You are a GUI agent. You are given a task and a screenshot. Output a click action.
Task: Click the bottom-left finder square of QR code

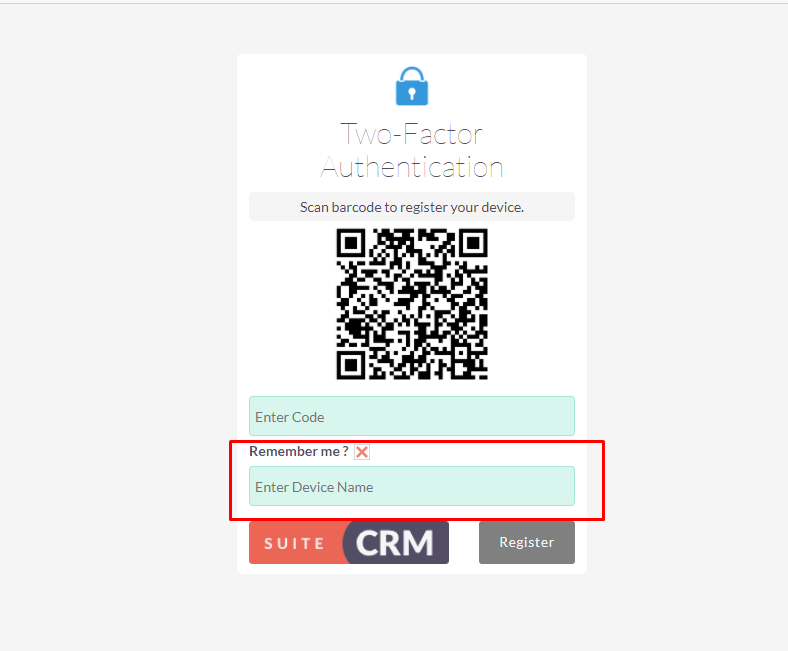[351, 365]
